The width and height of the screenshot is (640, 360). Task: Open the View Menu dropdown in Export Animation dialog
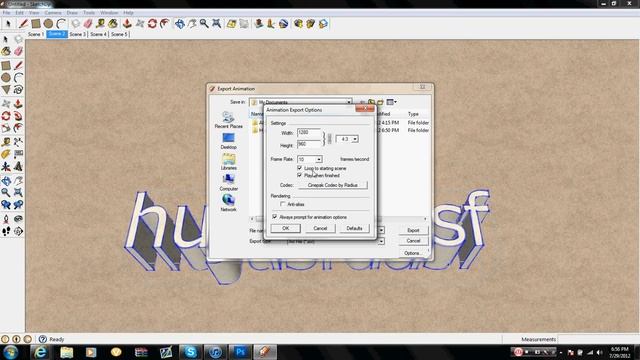pos(391,102)
